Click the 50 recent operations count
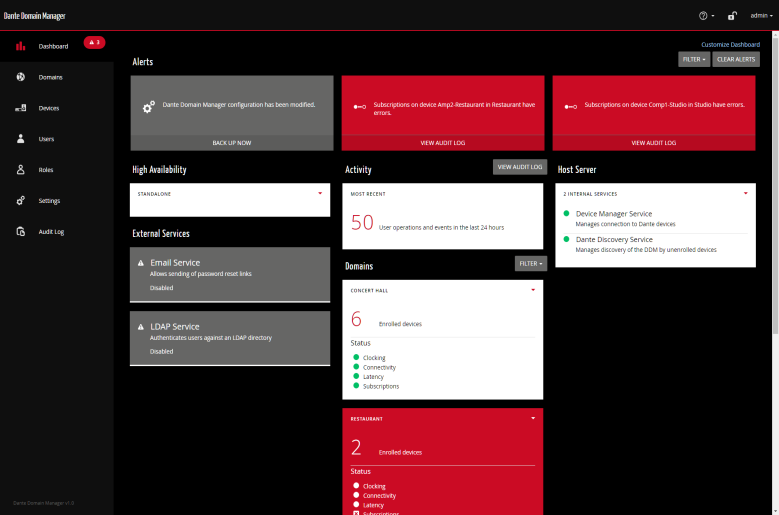This screenshot has width=779, height=515. [x=362, y=222]
